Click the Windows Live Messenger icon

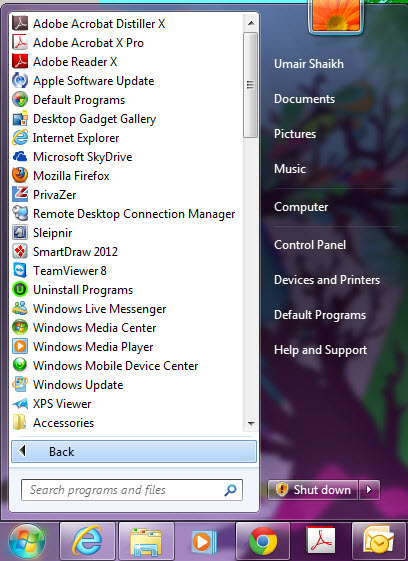pyautogui.click(x=20, y=308)
